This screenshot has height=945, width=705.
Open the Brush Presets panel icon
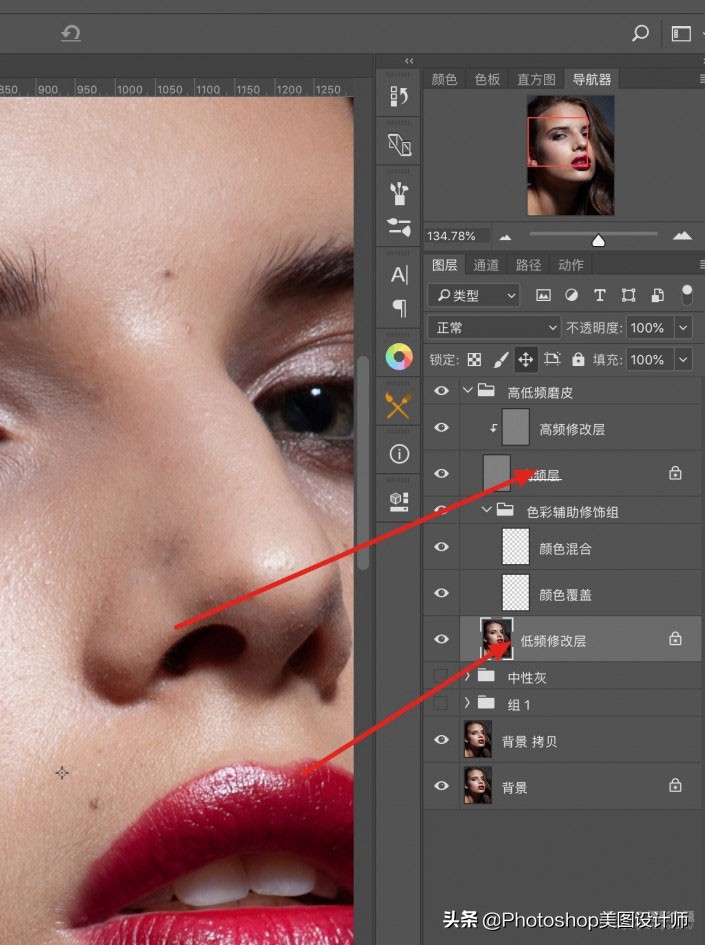point(399,194)
